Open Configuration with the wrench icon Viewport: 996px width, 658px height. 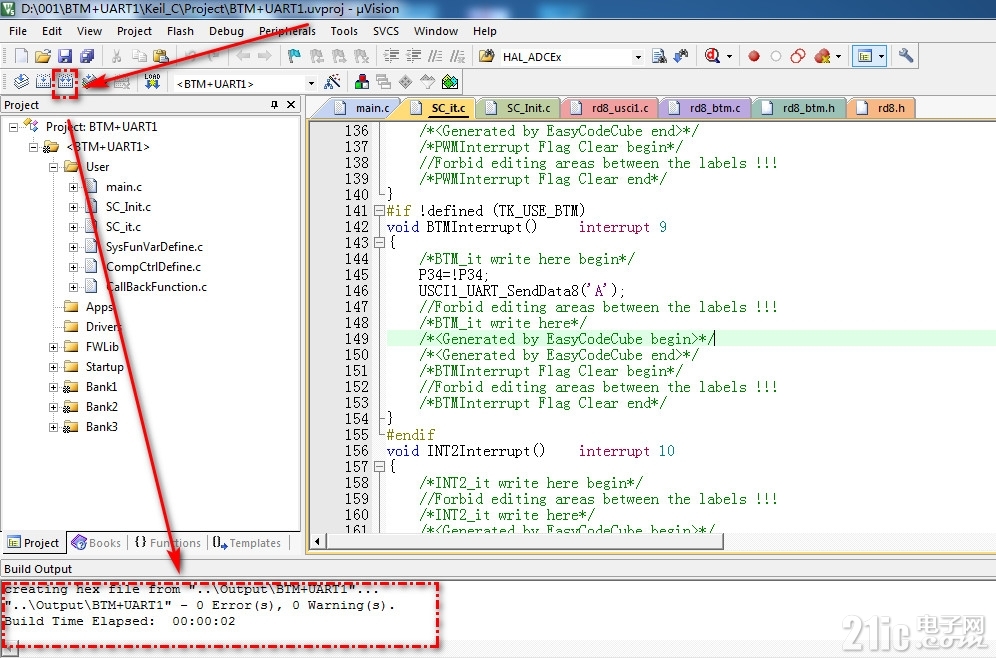click(906, 56)
